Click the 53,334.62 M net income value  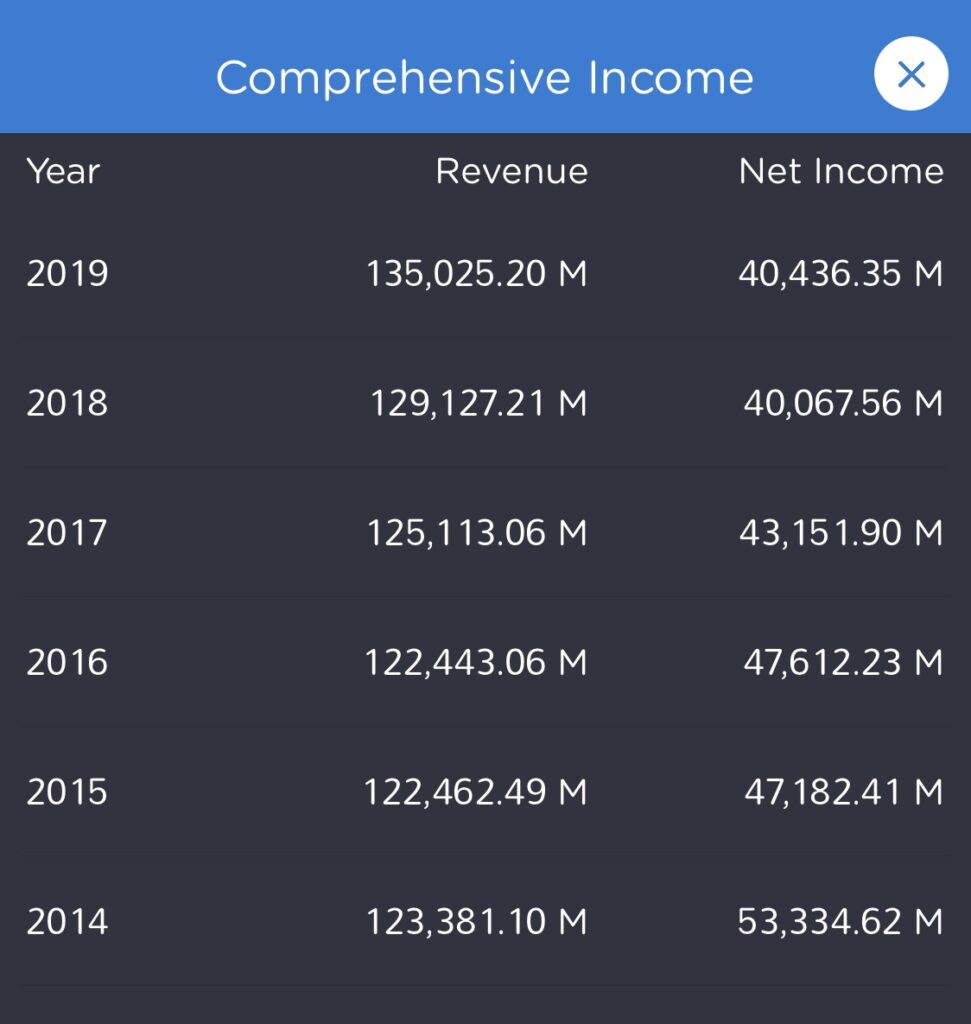(x=840, y=921)
